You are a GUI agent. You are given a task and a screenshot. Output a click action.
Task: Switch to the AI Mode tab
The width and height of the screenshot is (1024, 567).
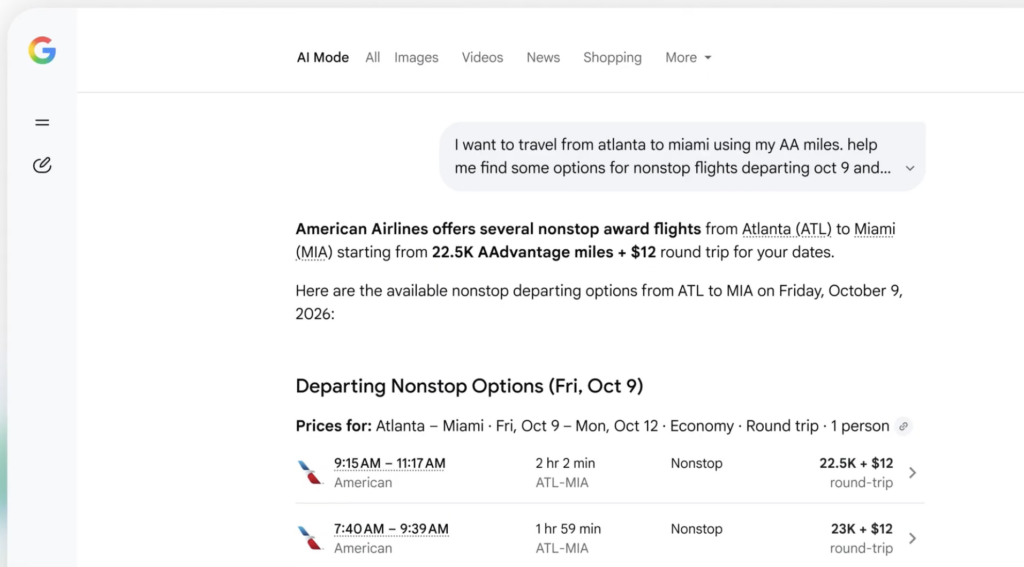(x=323, y=57)
